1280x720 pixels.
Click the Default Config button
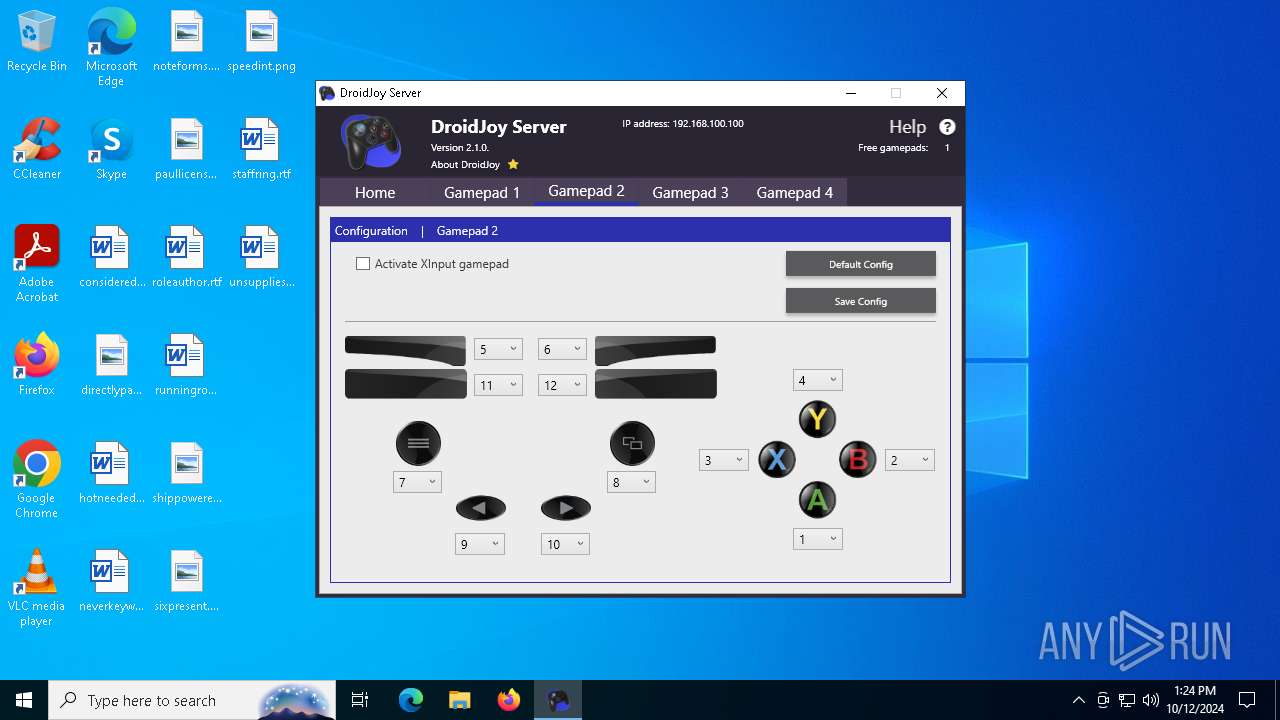(861, 264)
